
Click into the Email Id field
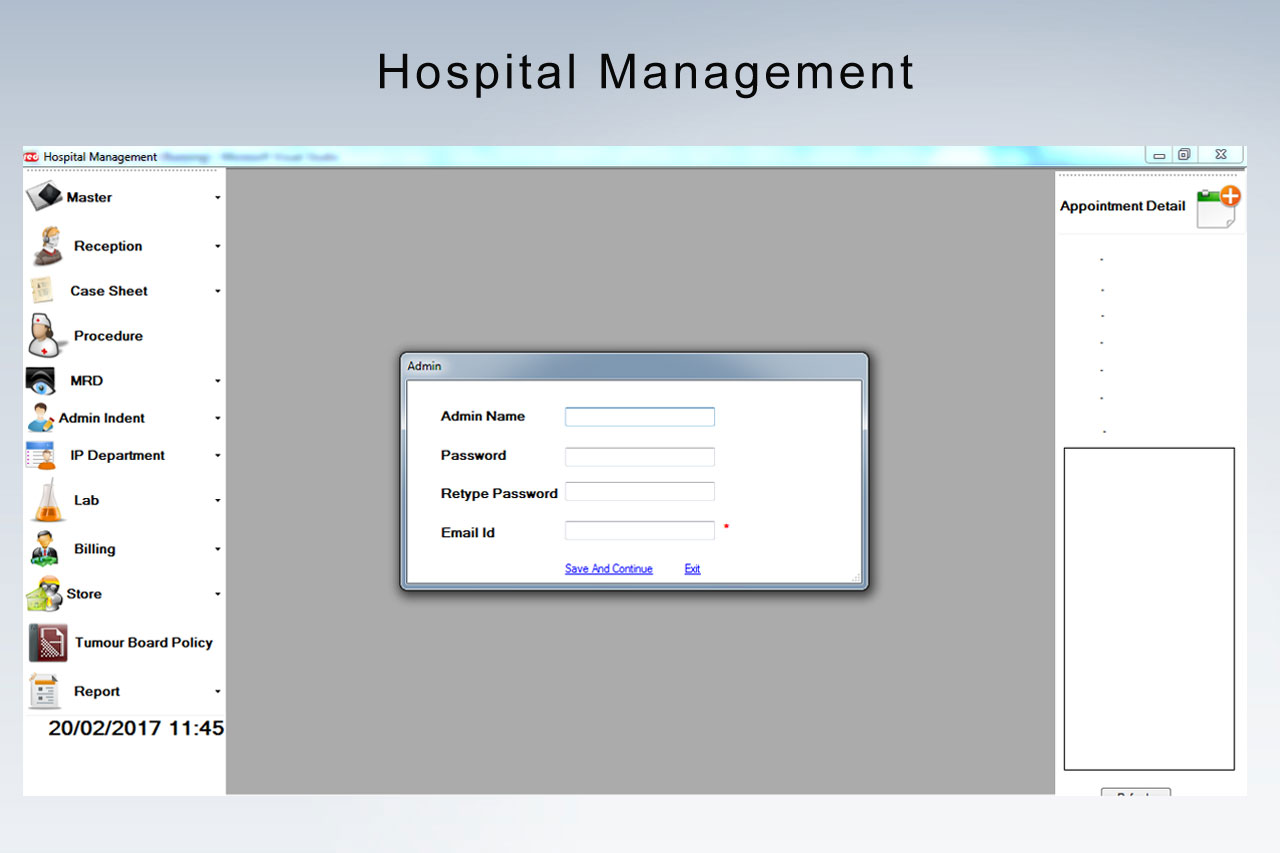pos(639,531)
